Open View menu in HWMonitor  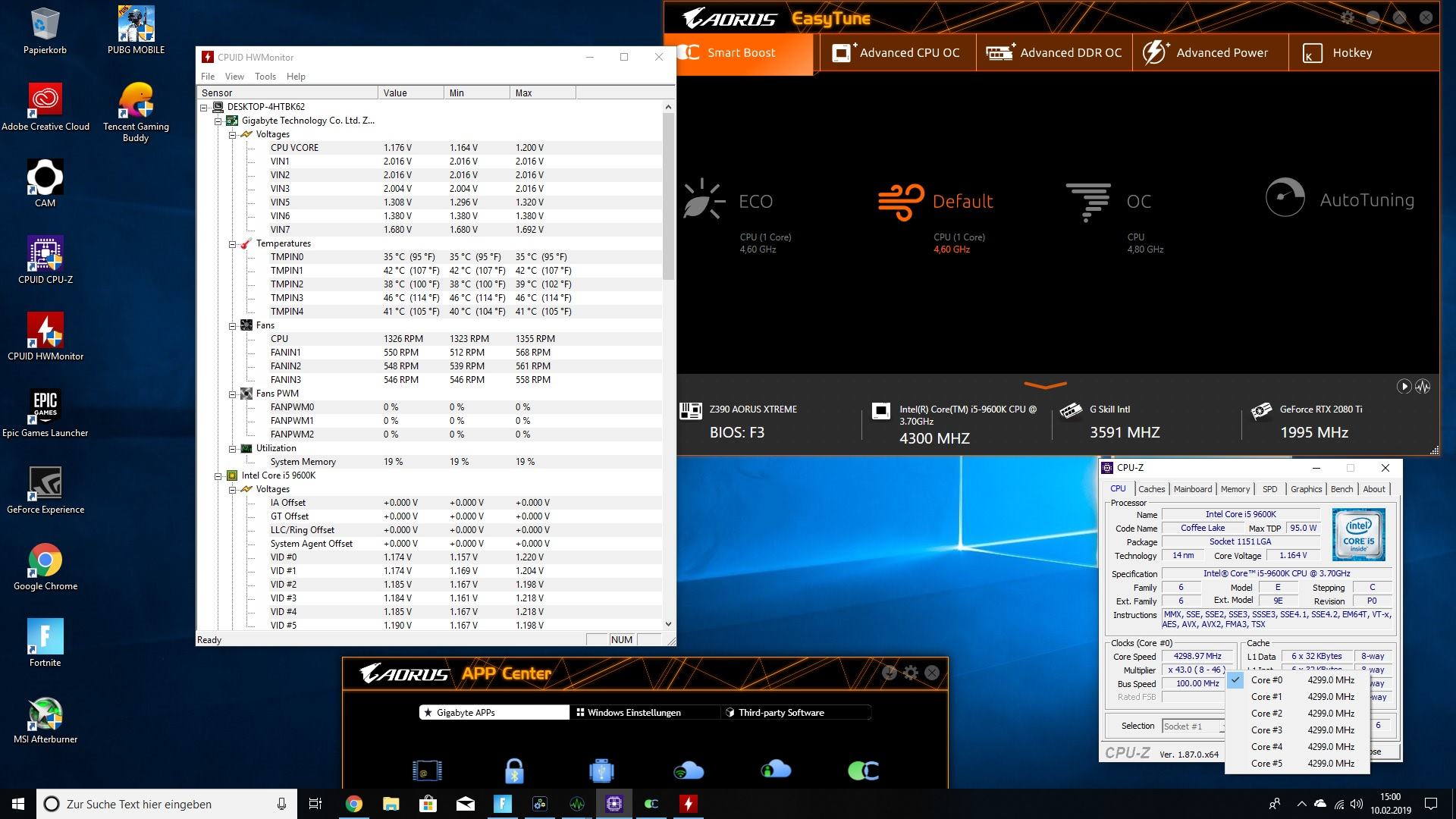[x=234, y=77]
